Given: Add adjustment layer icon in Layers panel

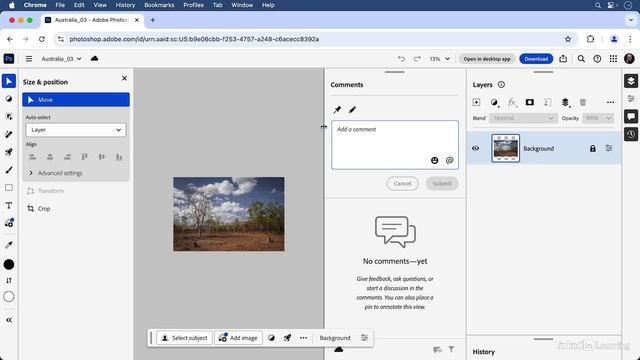Looking at the screenshot, I should pos(494,102).
